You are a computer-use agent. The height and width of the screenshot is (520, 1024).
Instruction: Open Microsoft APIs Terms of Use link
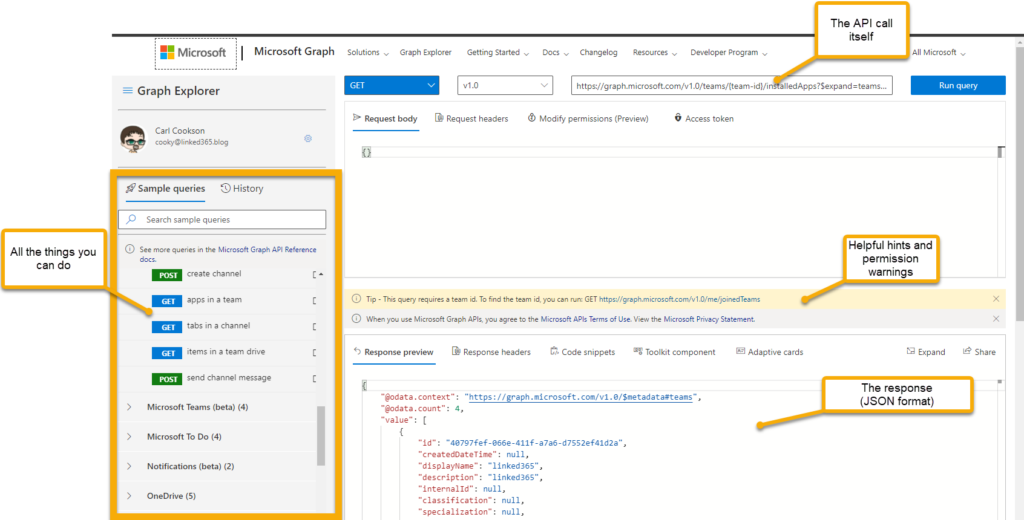pyautogui.click(x=586, y=319)
